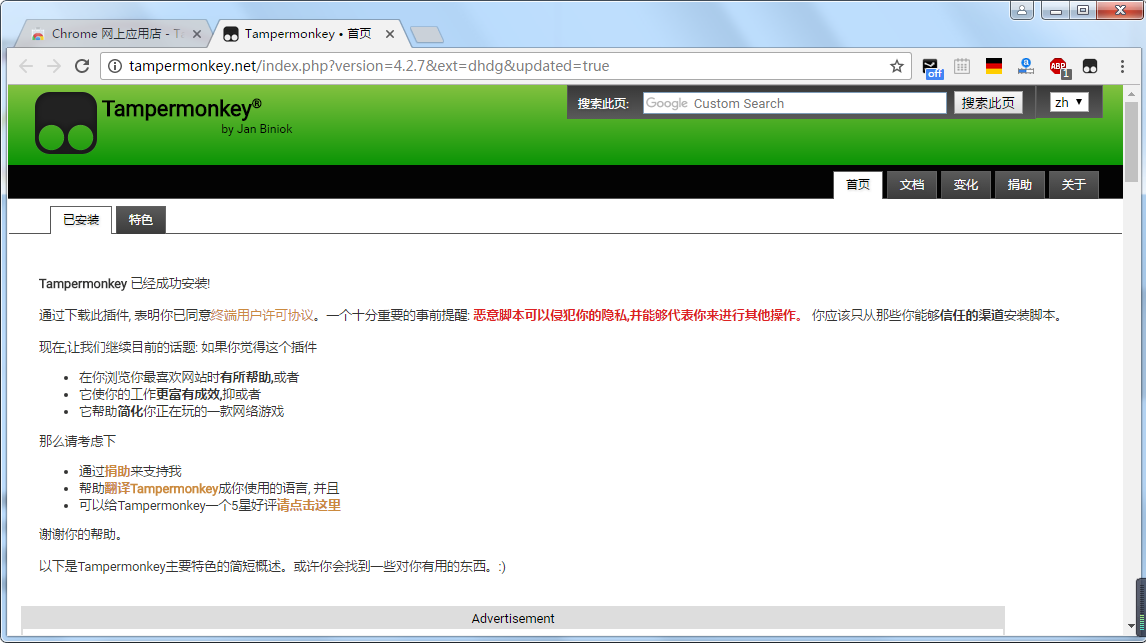1146x643 pixels.
Task: Reload the Tampermonkey page
Action: point(82,66)
